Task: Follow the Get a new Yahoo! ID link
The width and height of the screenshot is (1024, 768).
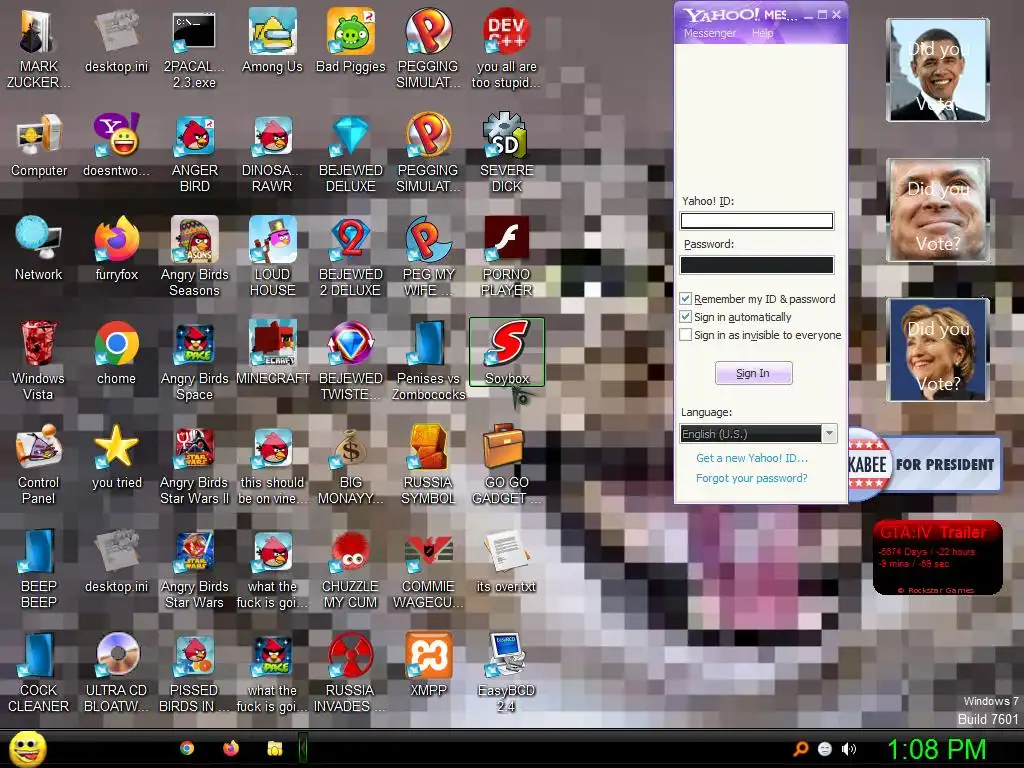Action: pos(752,458)
